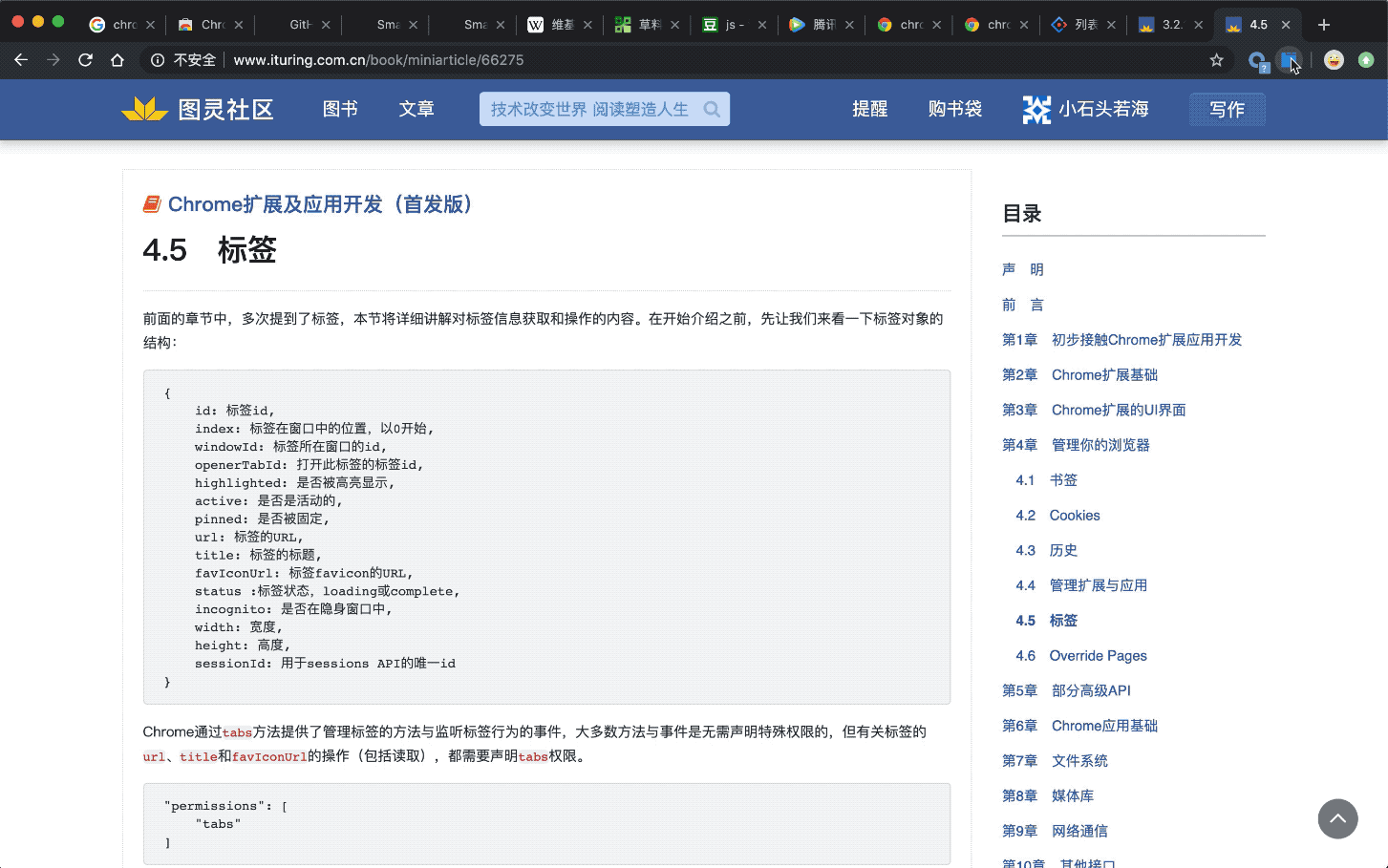Click the browser forward arrow
The height and width of the screenshot is (868, 1388).
pyautogui.click(x=53, y=60)
